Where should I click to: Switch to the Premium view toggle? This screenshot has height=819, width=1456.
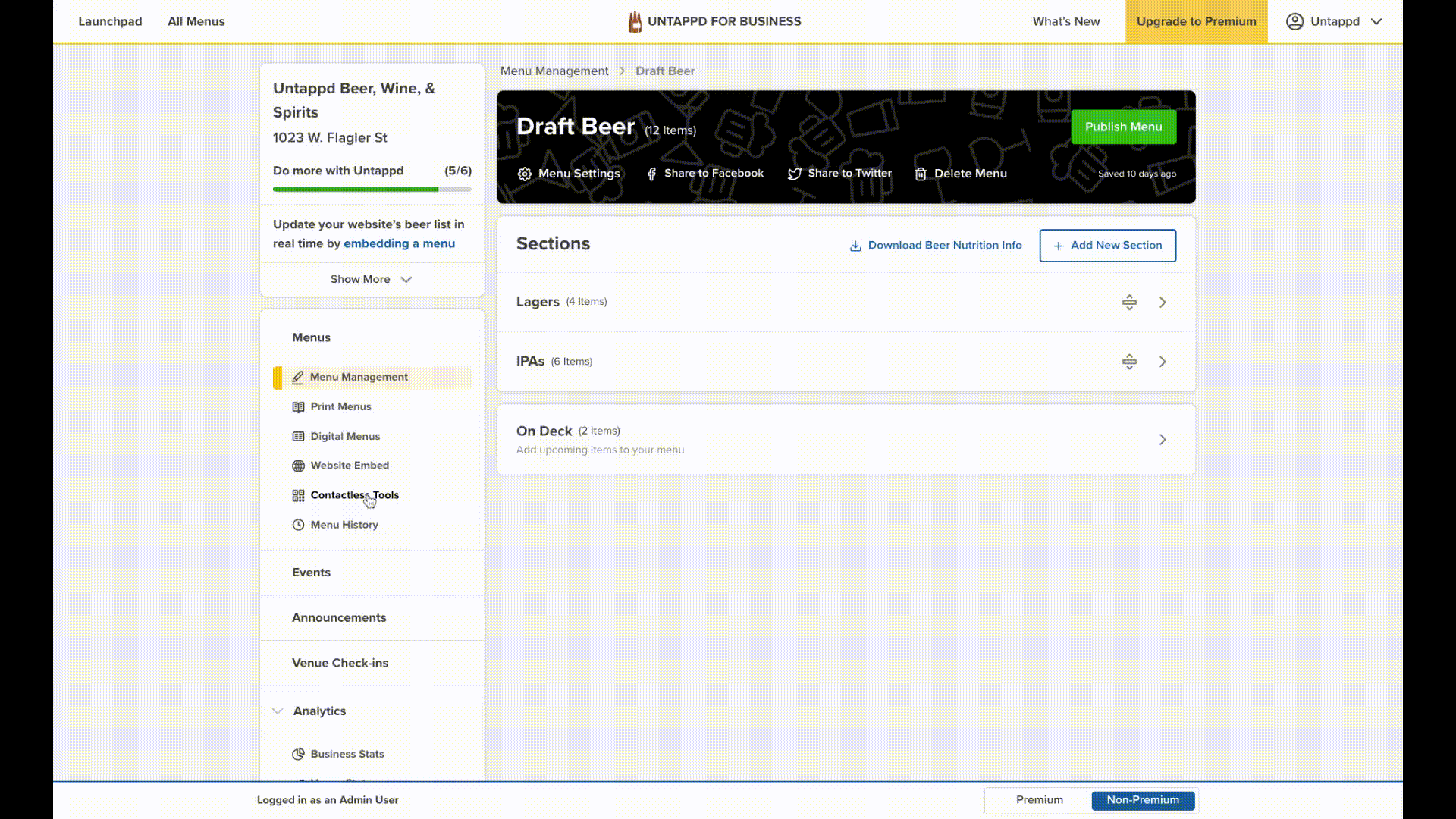click(1039, 800)
